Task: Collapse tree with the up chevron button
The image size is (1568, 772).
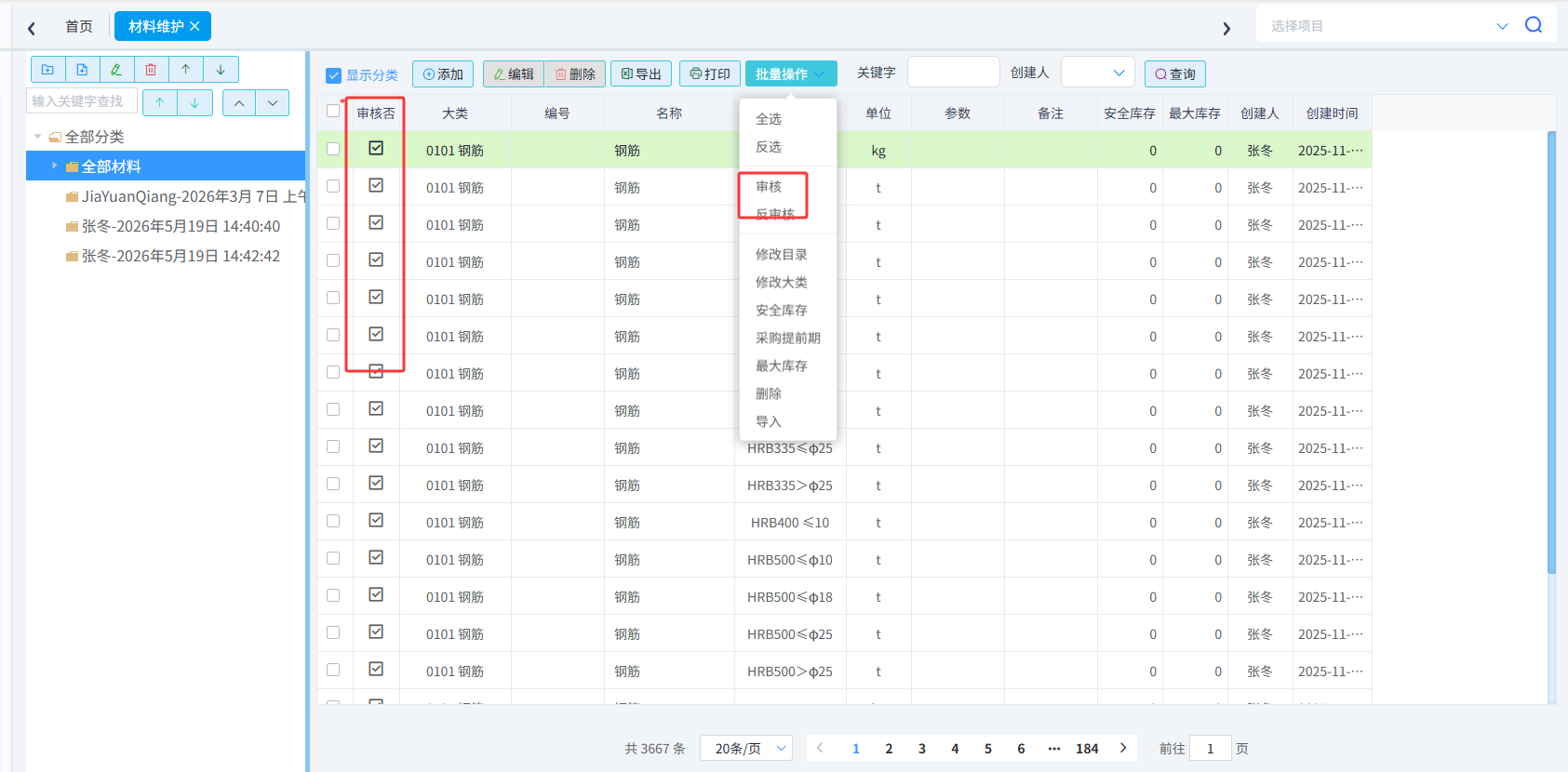Action: tap(239, 102)
